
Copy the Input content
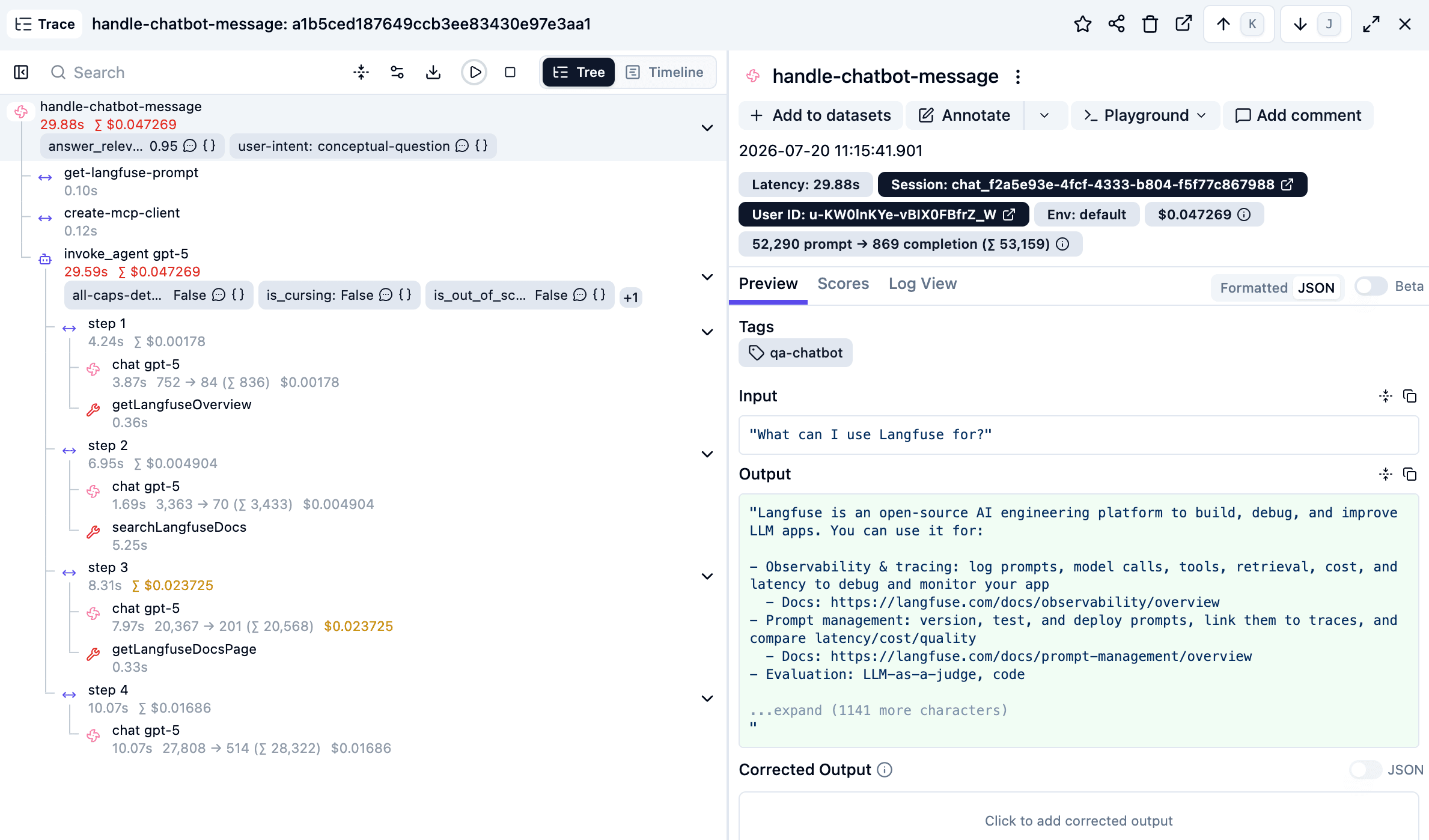(x=1410, y=396)
